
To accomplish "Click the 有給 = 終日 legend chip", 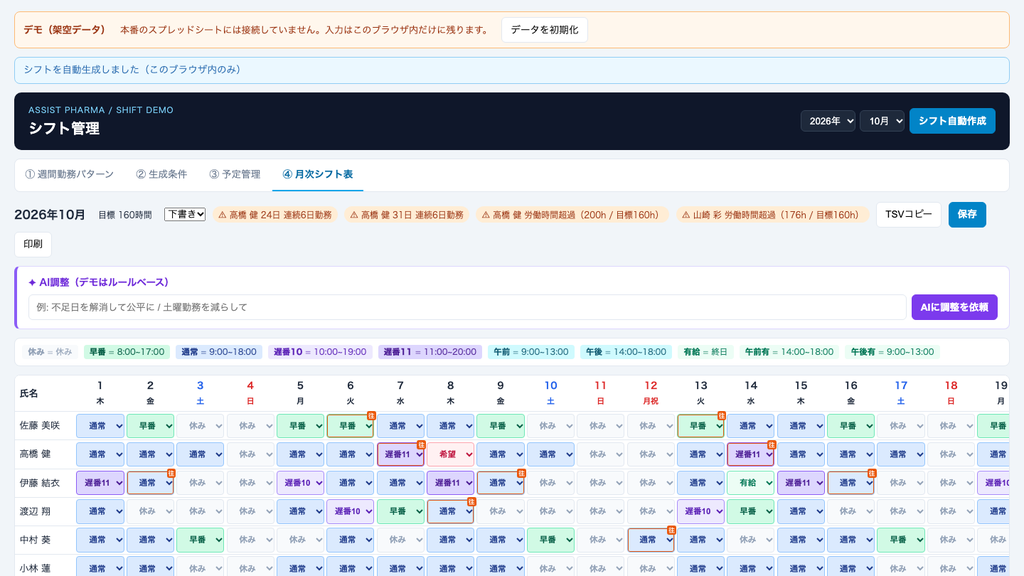I will 705,352.
